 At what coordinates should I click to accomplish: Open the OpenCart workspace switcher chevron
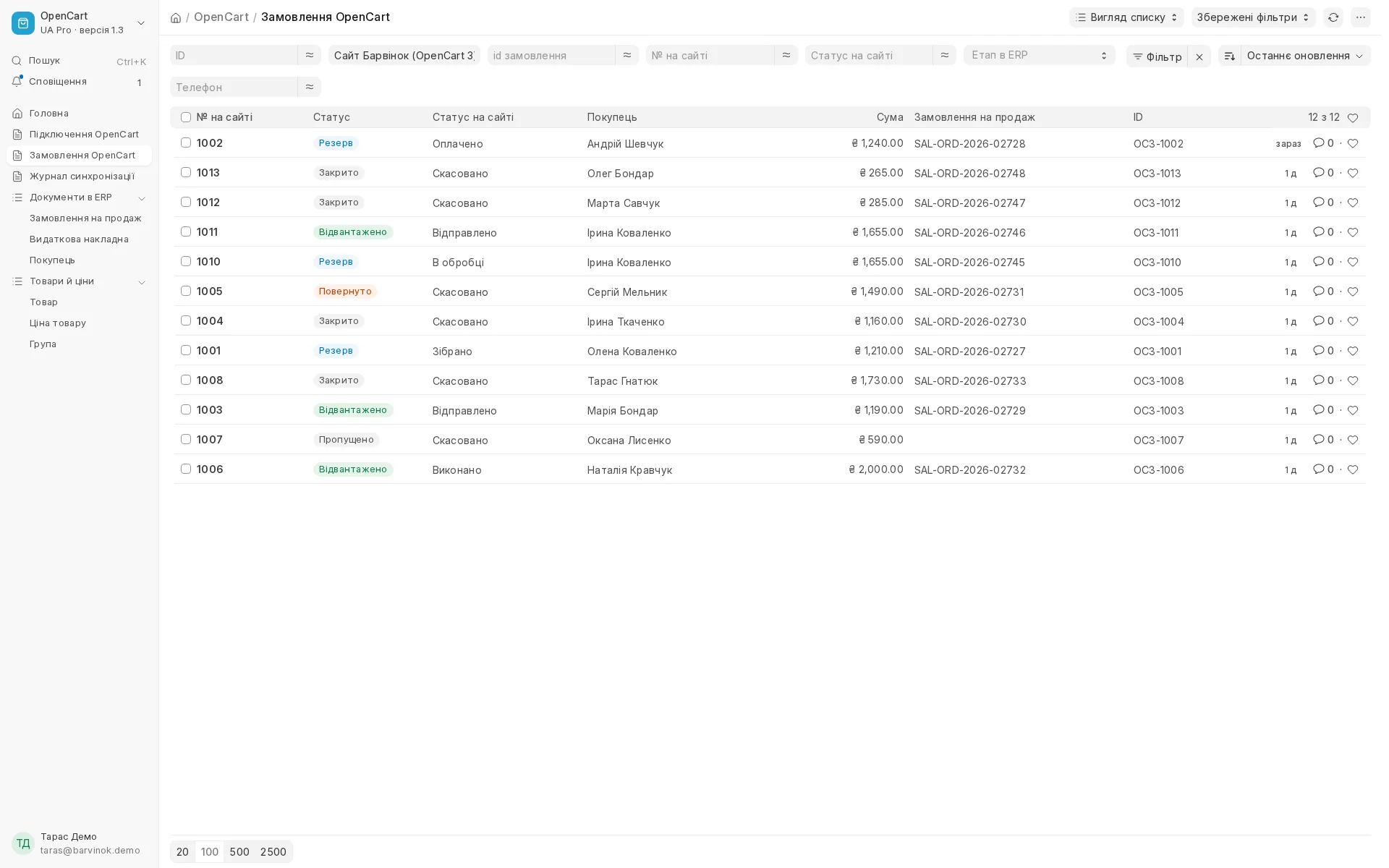tap(141, 23)
